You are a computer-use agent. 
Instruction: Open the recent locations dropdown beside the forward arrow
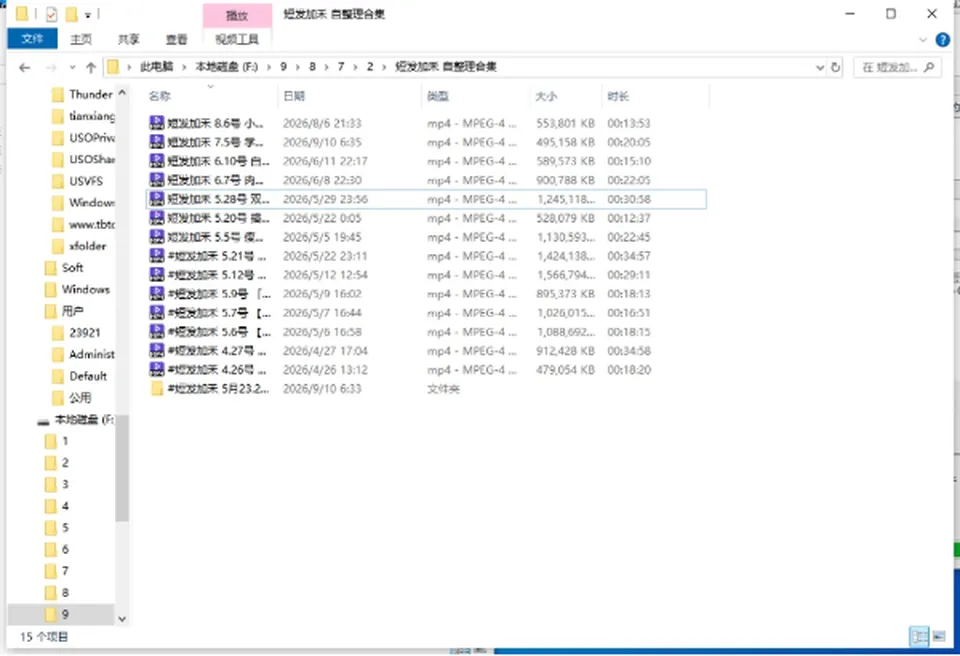coord(72,67)
